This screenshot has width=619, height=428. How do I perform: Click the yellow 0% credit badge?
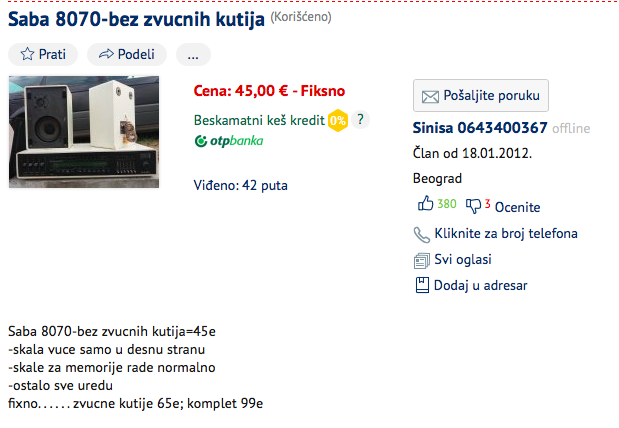coord(338,120)
